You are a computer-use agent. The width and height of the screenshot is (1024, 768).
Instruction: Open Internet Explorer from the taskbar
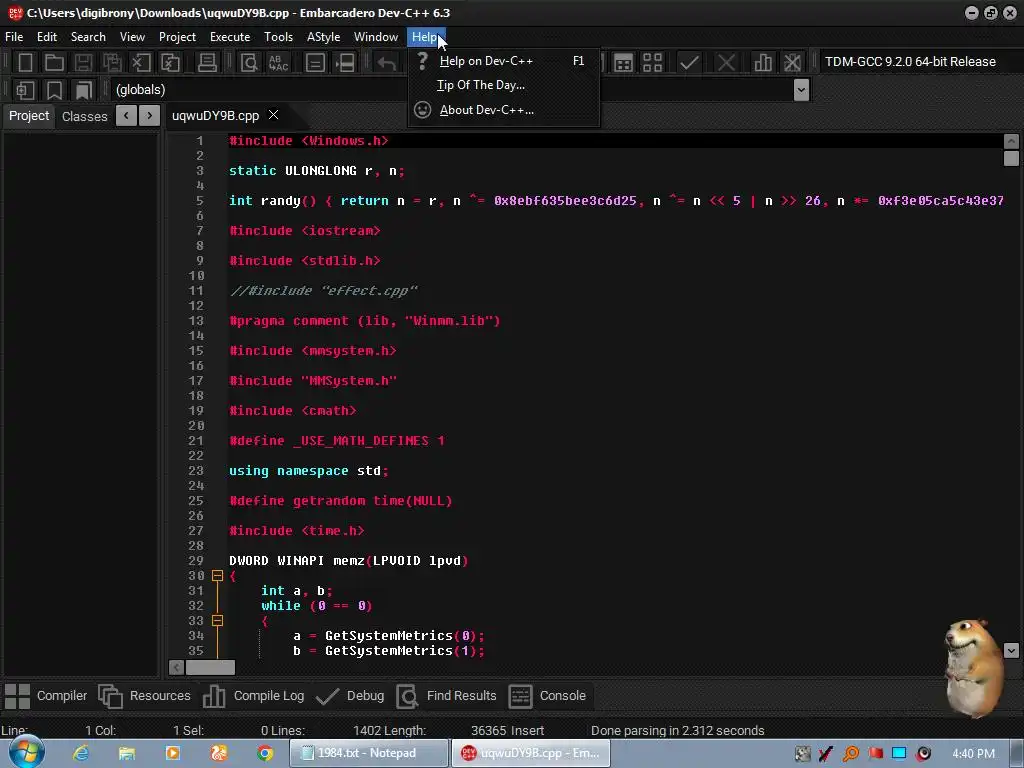pyautogui.click(x=81, y=753)
